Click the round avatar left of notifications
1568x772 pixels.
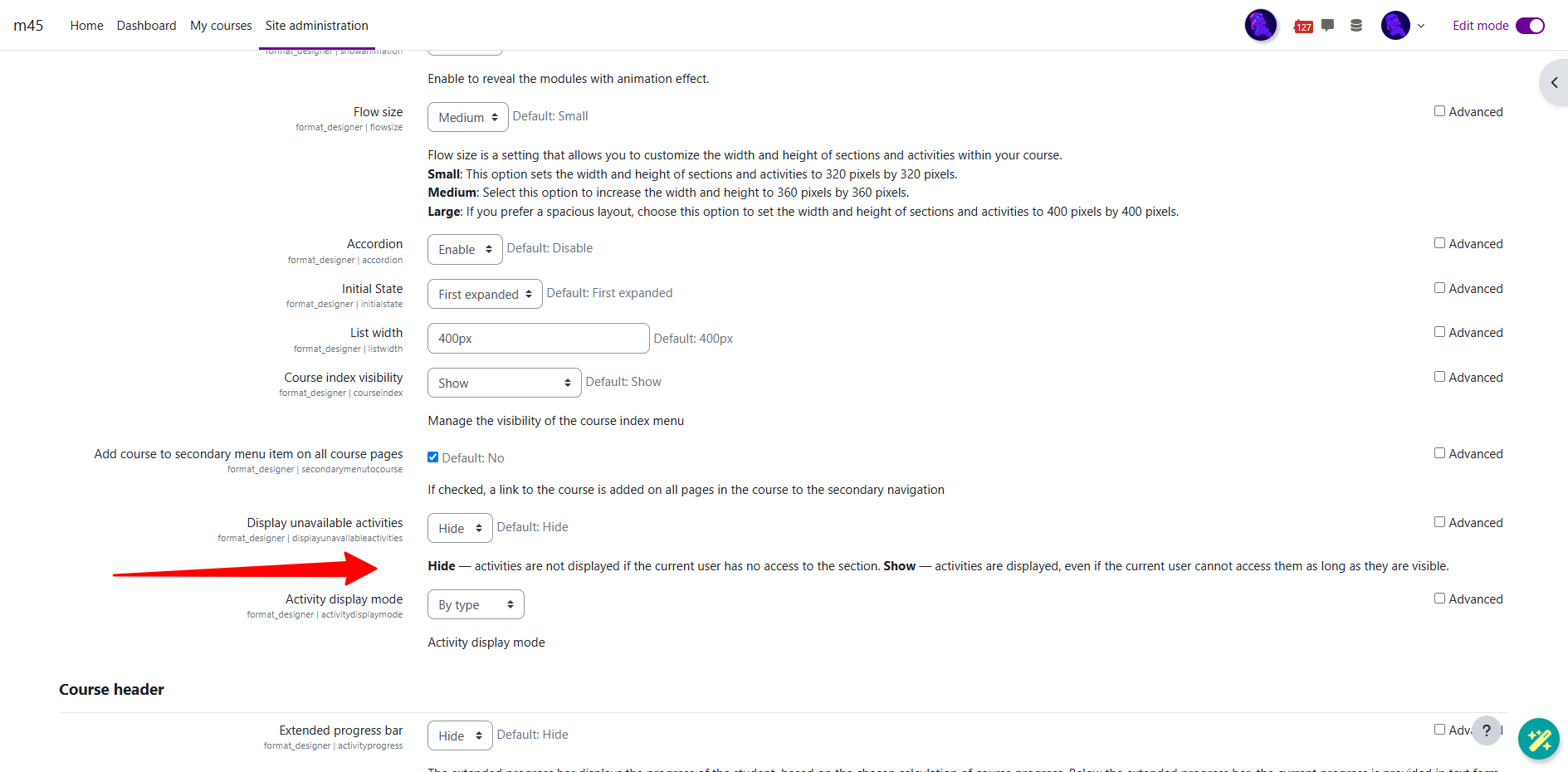[1260, 25]
